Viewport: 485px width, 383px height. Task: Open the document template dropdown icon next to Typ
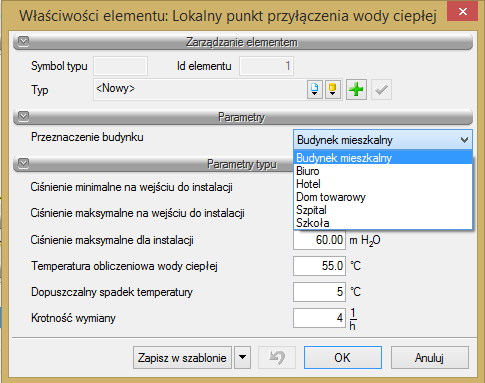314,89
